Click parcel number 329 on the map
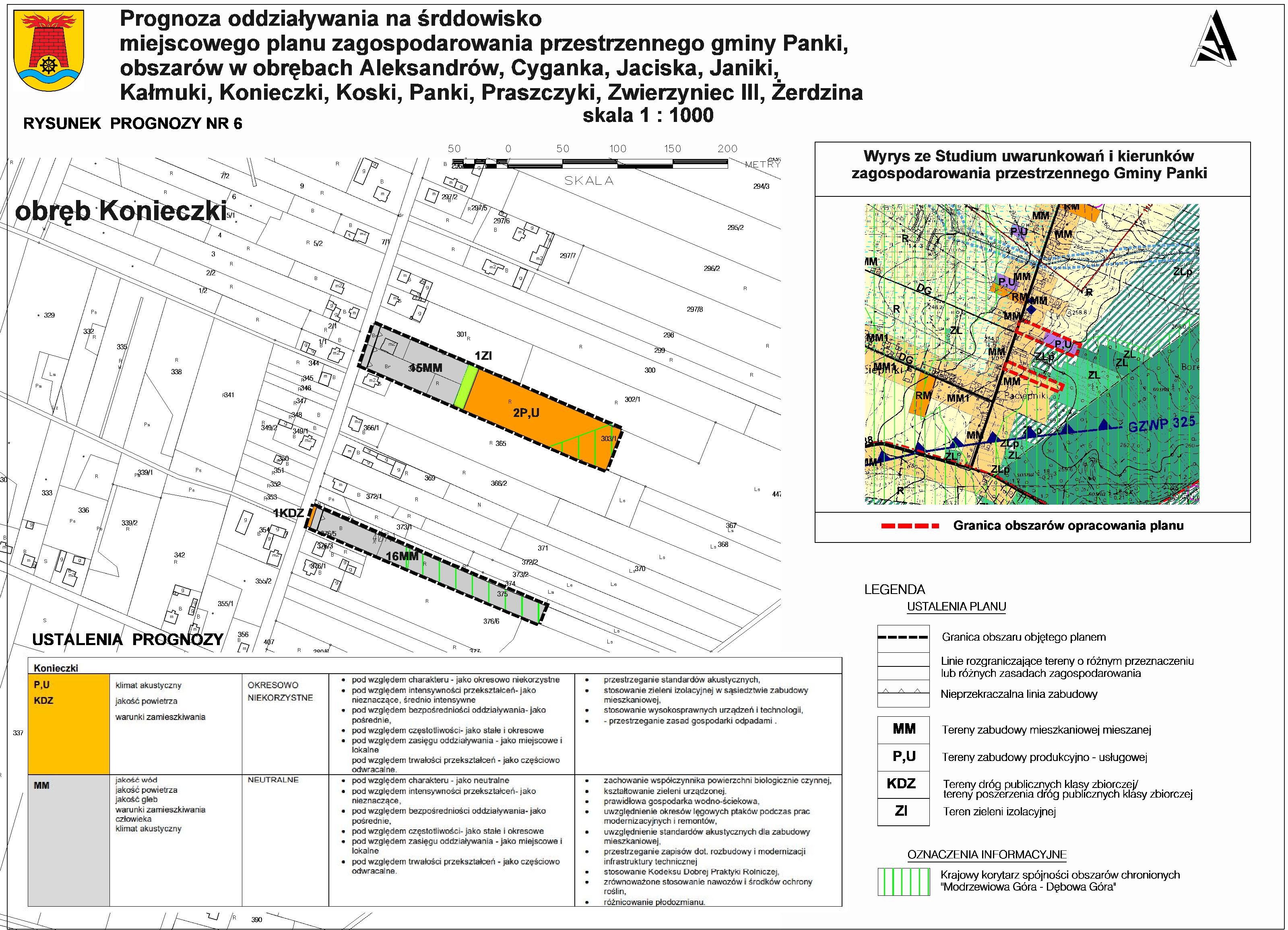Image resolution: width=1288 pixels, height=930 pixels. tap(50, 315)
